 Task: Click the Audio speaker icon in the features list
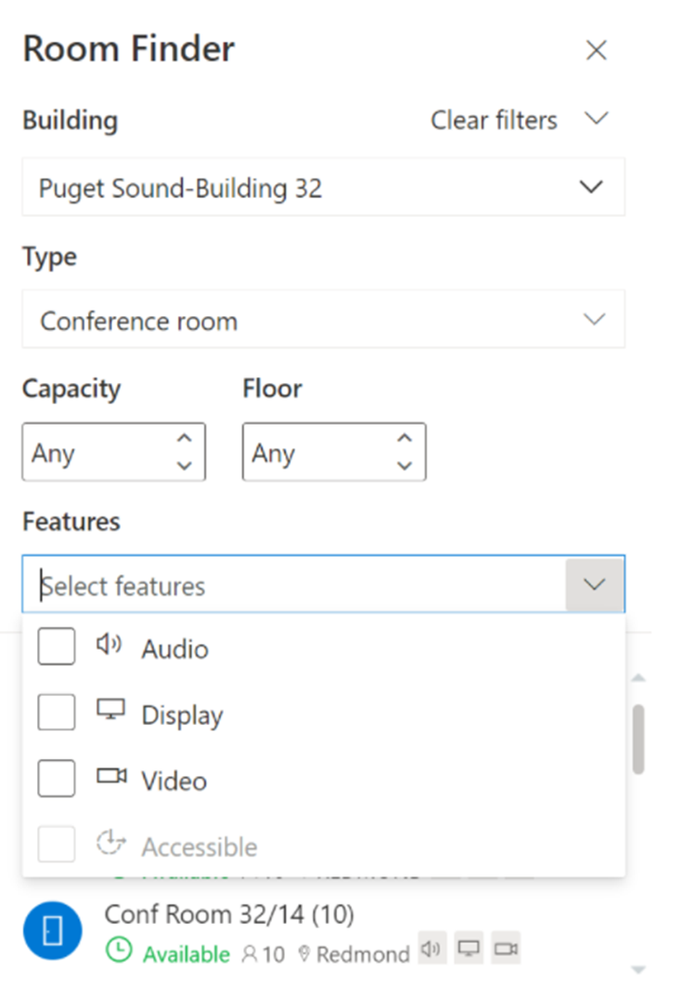click(110, 646)
